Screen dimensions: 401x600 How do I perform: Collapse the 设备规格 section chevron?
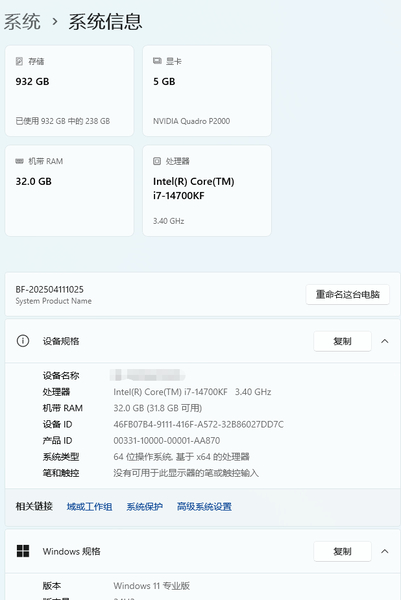click(x=385, y=341)
